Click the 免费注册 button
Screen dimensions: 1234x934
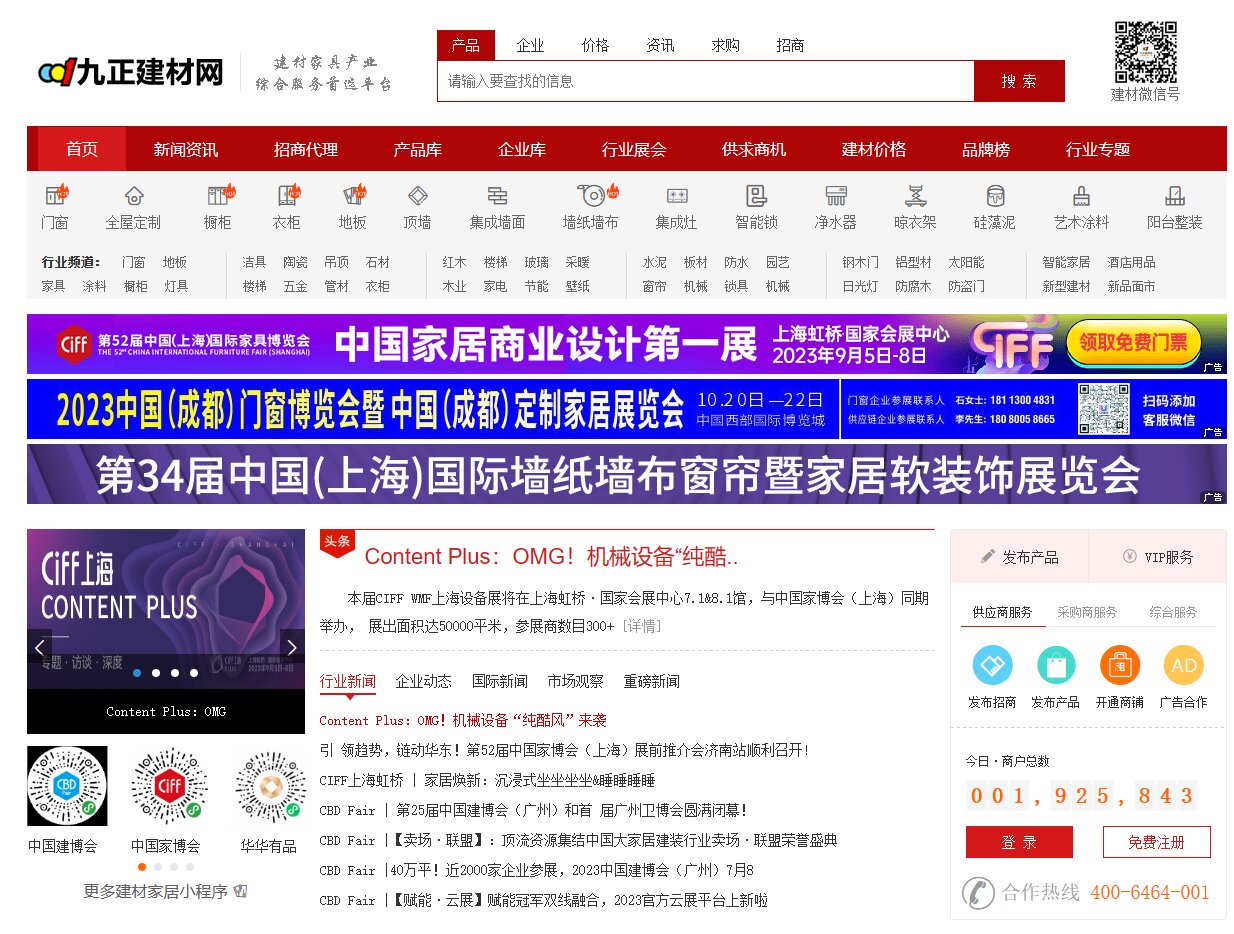coord(1156,842)
